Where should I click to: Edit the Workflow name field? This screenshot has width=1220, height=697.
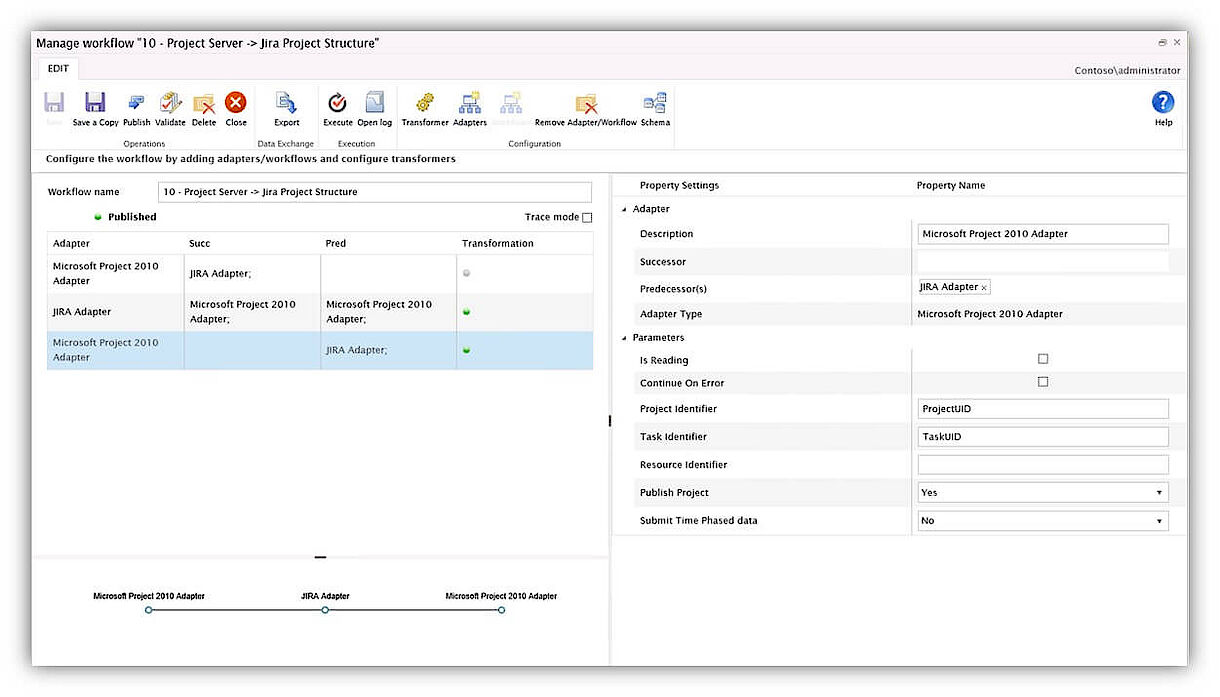point(375,192)
